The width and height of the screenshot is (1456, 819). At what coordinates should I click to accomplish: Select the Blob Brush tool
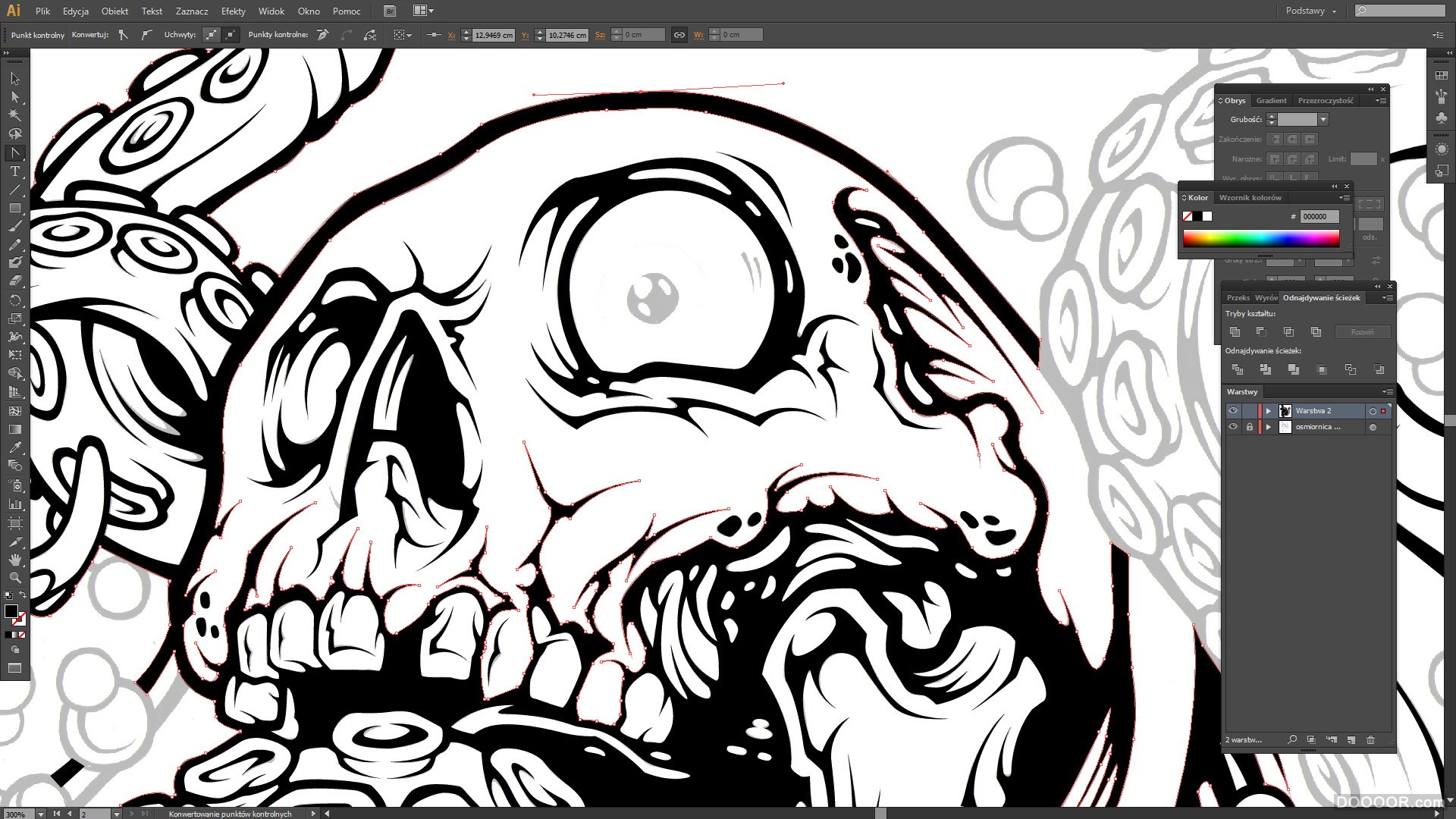click(x=14, y=262)
